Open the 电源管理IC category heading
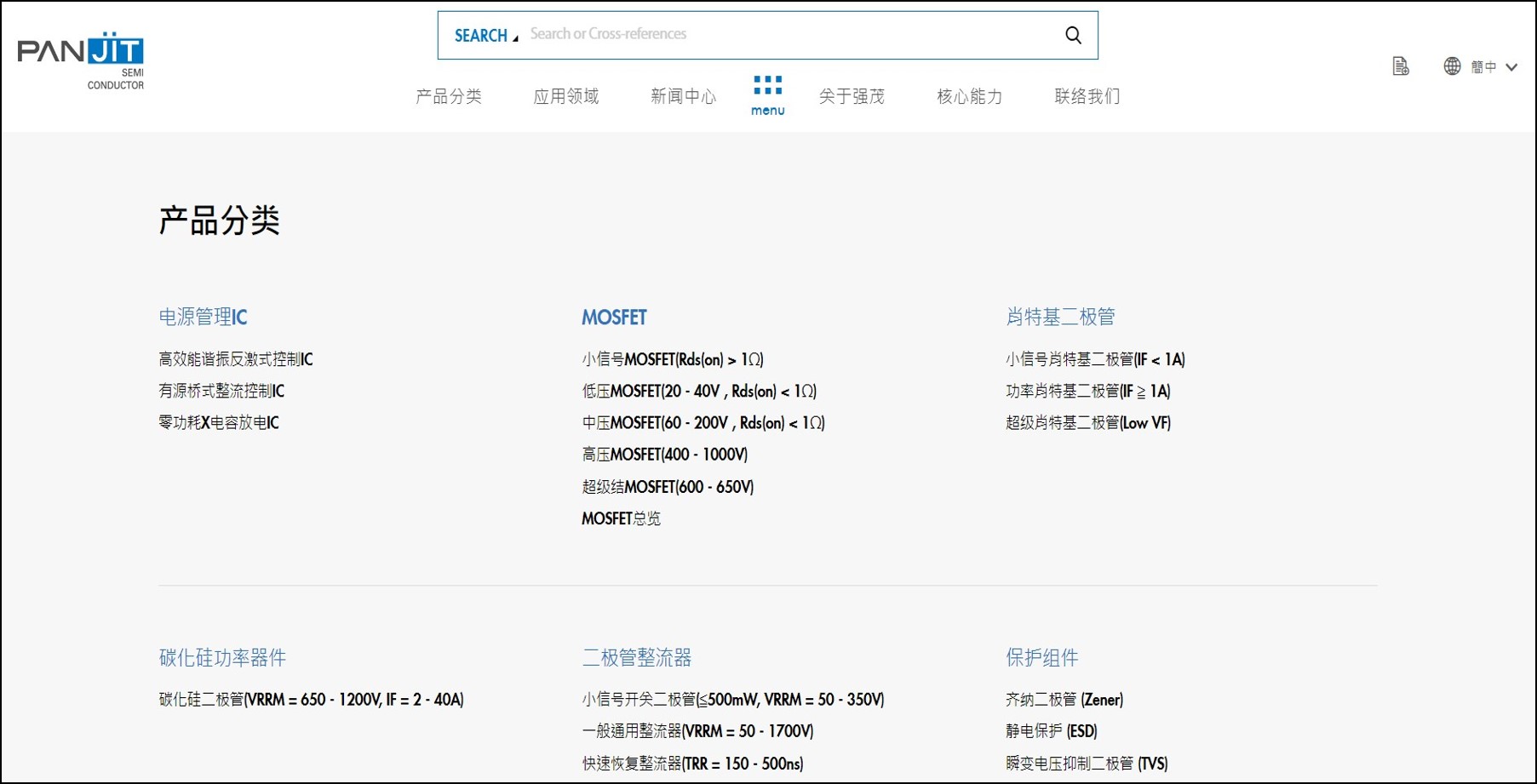This screenshot has height=784, width=1537. (203, 318)
